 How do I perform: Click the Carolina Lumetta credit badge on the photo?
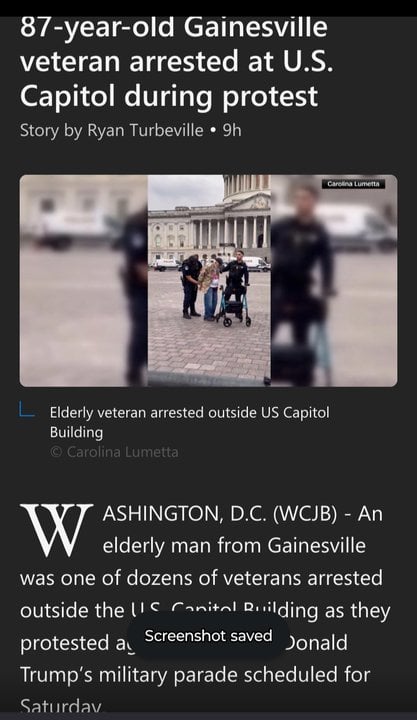(x=353, y=184)
